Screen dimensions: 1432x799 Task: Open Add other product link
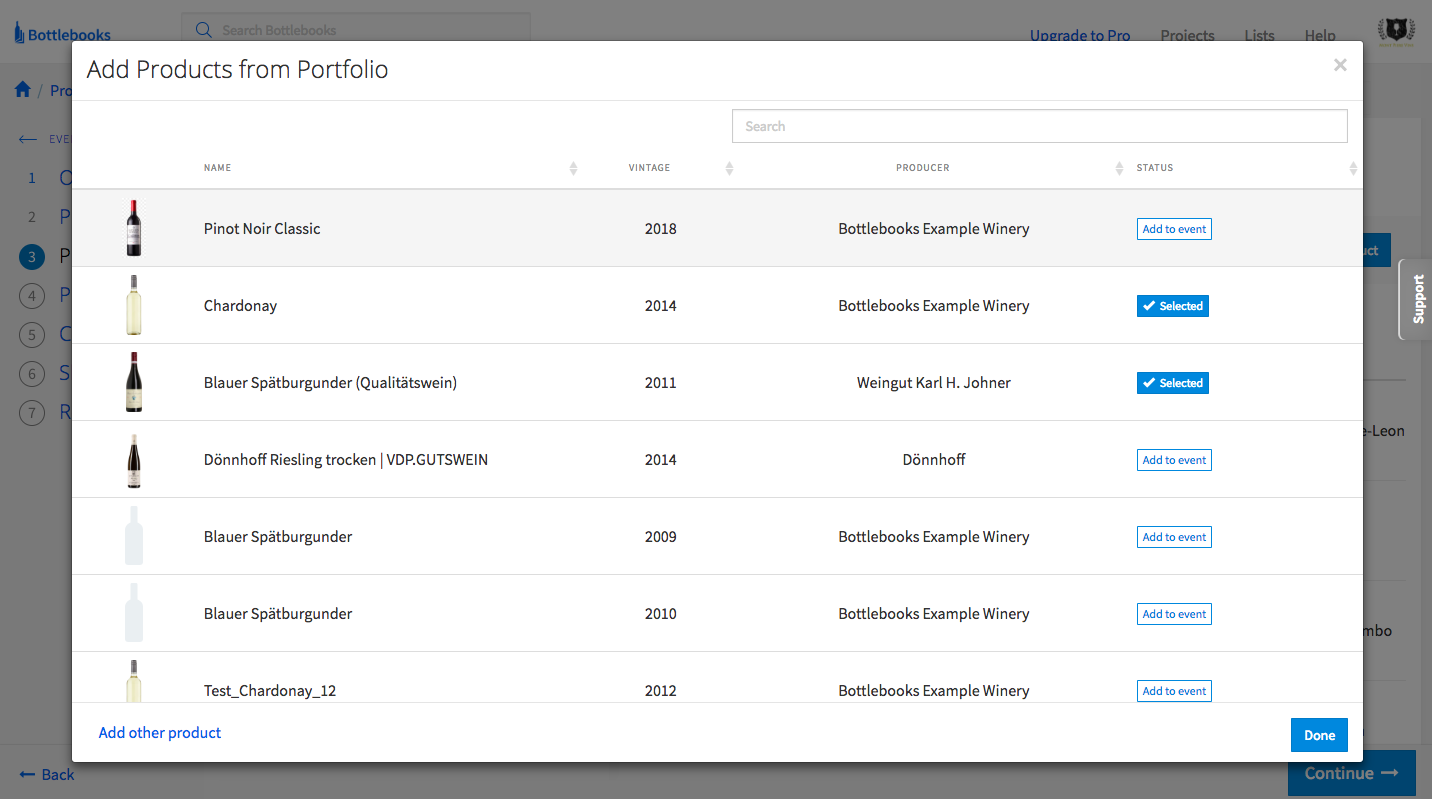coord(160,733)
